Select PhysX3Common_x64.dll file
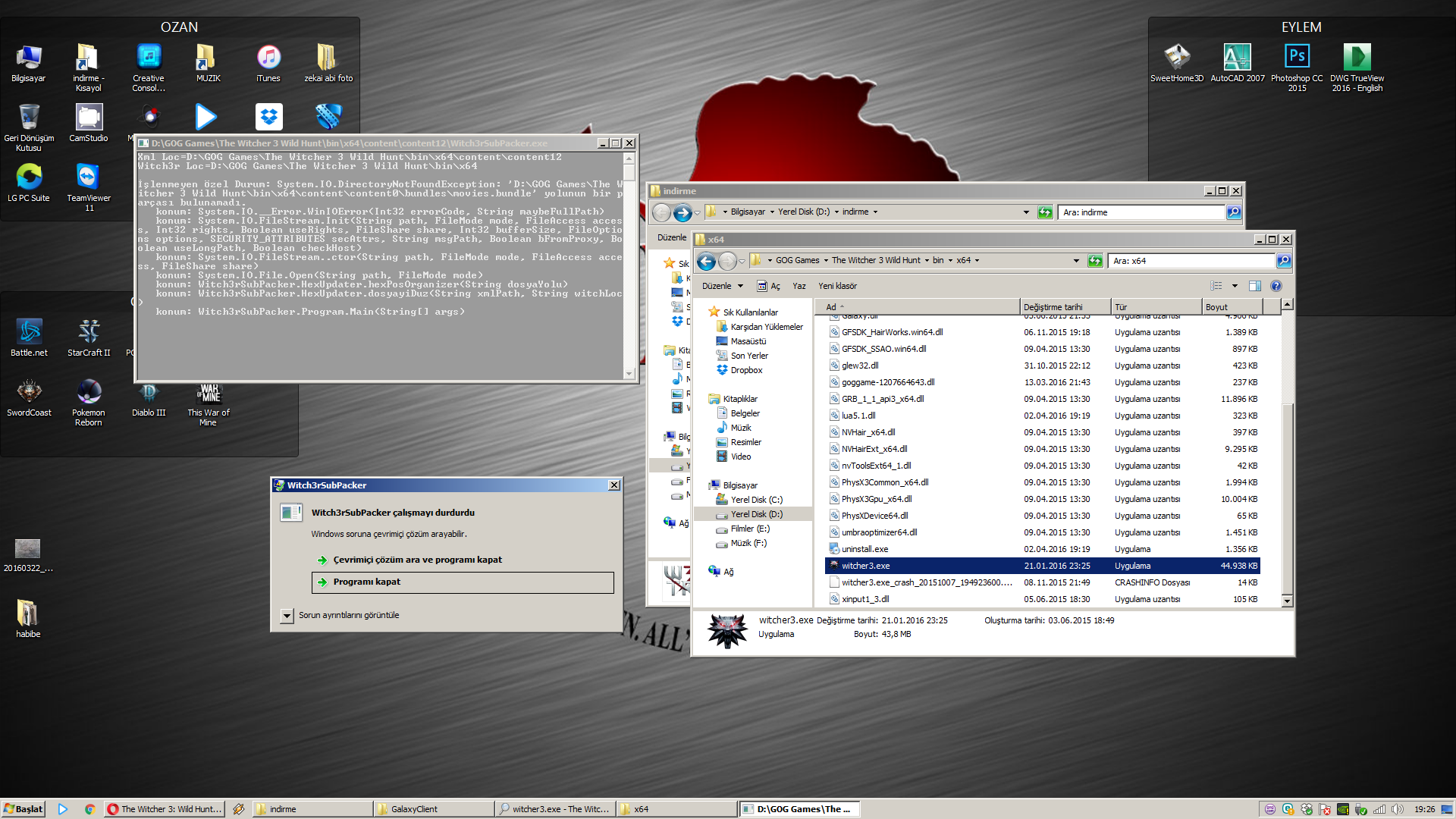1456x819 pixels. [x=1042, y=482]
